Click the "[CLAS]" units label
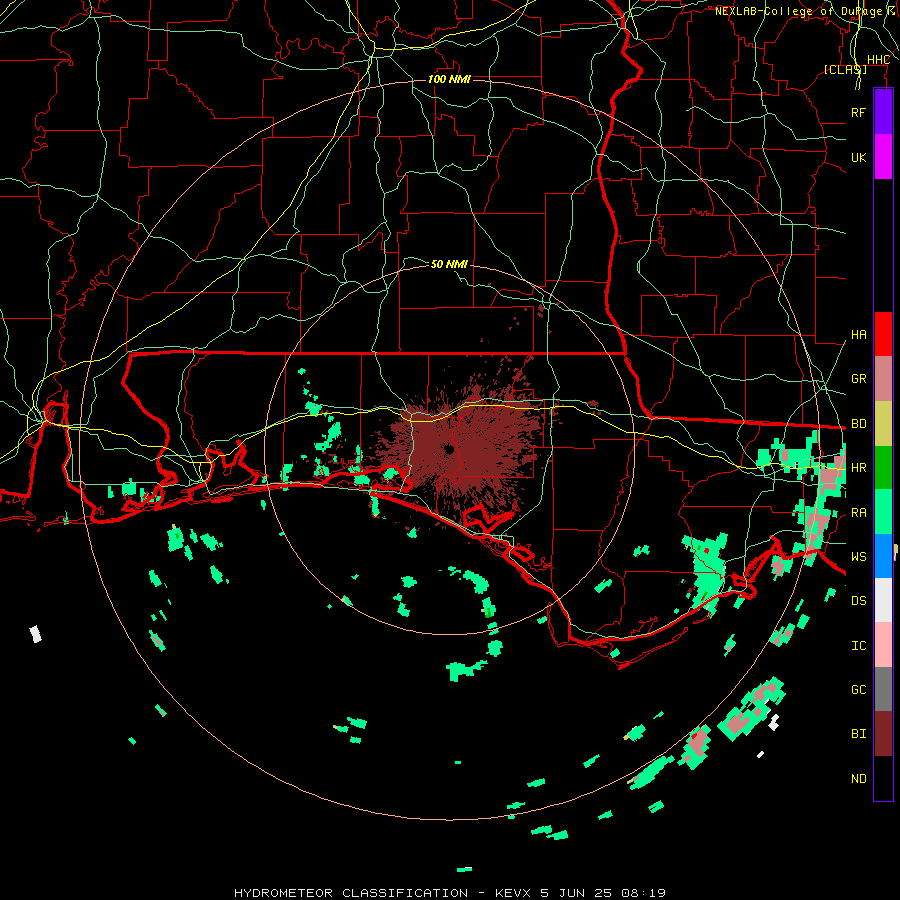 pyautogui.click(x=845, y=69)
